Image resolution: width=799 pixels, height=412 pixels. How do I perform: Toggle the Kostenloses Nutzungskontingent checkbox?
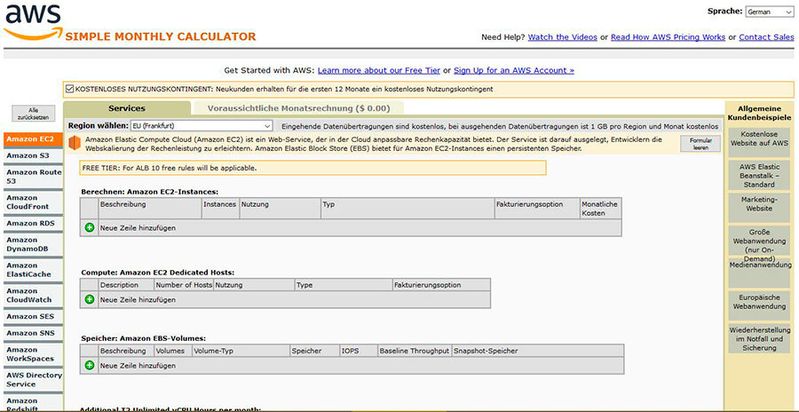(70, 89)
